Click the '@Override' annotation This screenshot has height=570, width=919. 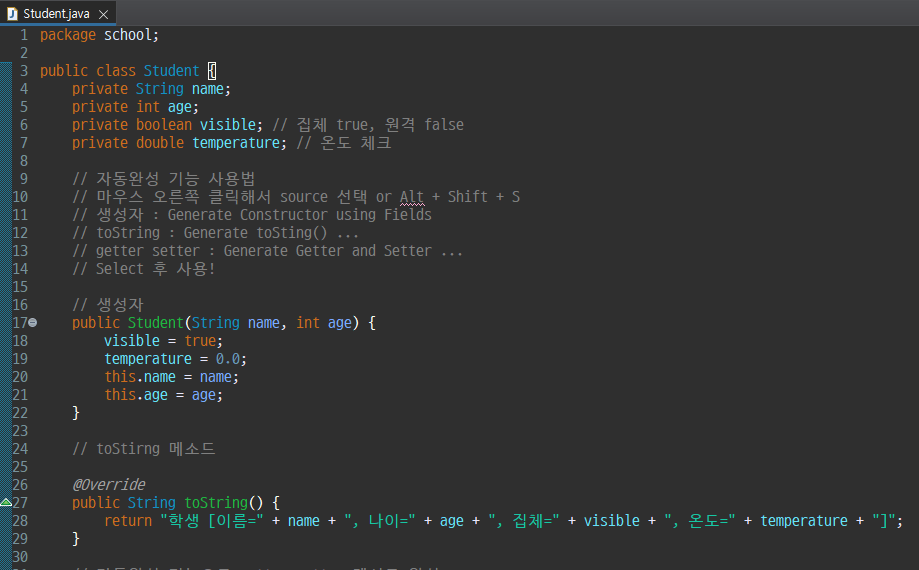(108, 485)
